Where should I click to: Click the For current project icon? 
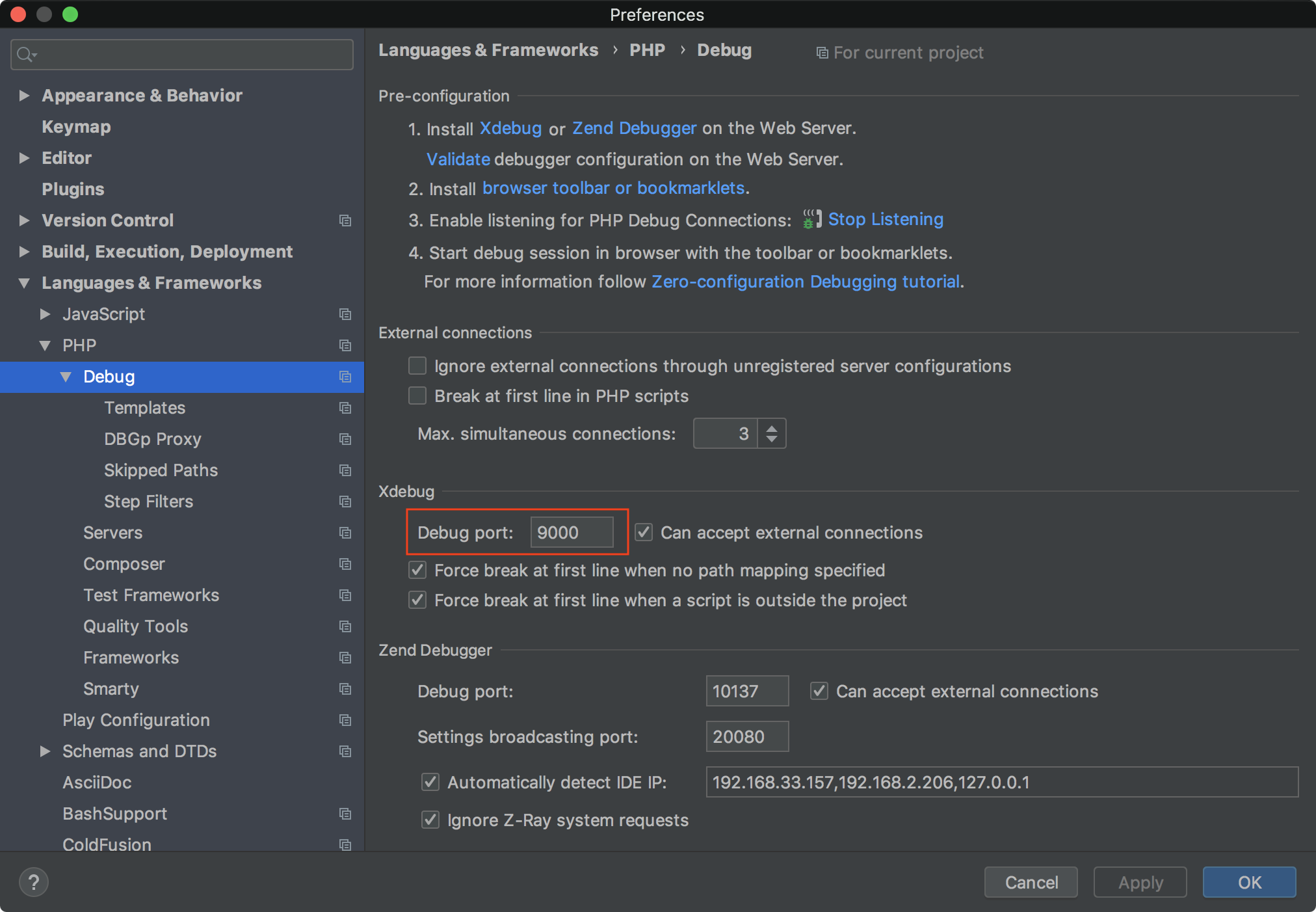(822, 53)
